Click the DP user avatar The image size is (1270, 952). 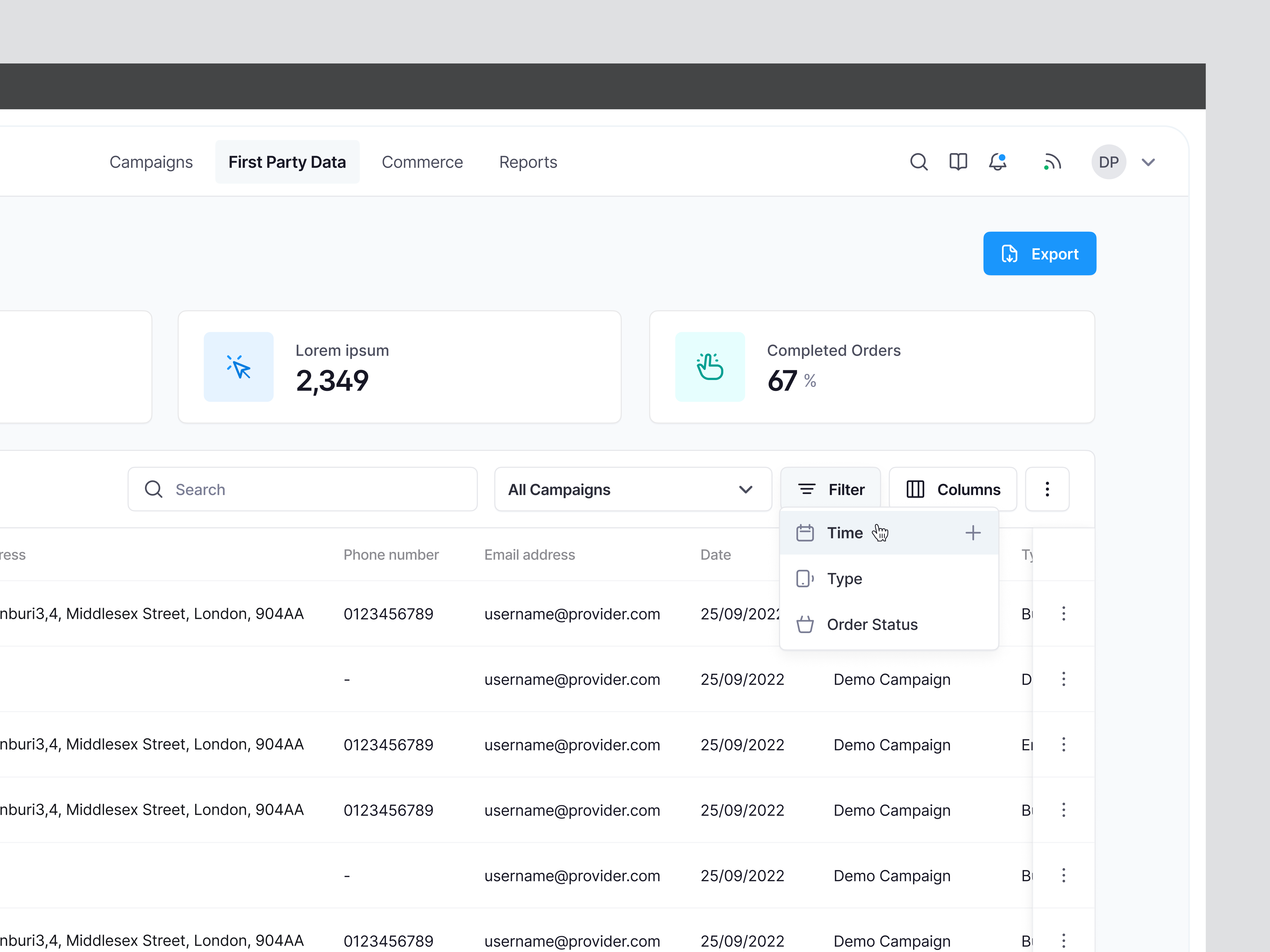point(1109,162)
